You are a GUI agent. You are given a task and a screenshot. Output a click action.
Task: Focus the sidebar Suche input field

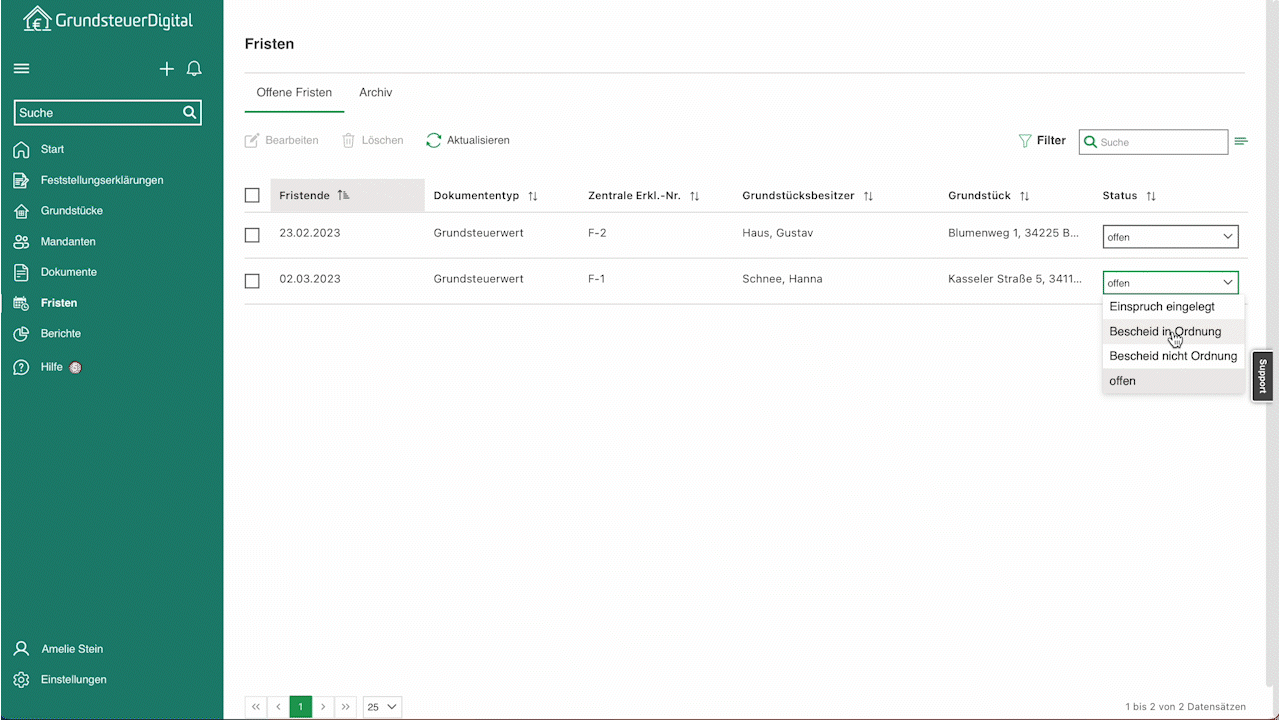(x=108, y=113)
